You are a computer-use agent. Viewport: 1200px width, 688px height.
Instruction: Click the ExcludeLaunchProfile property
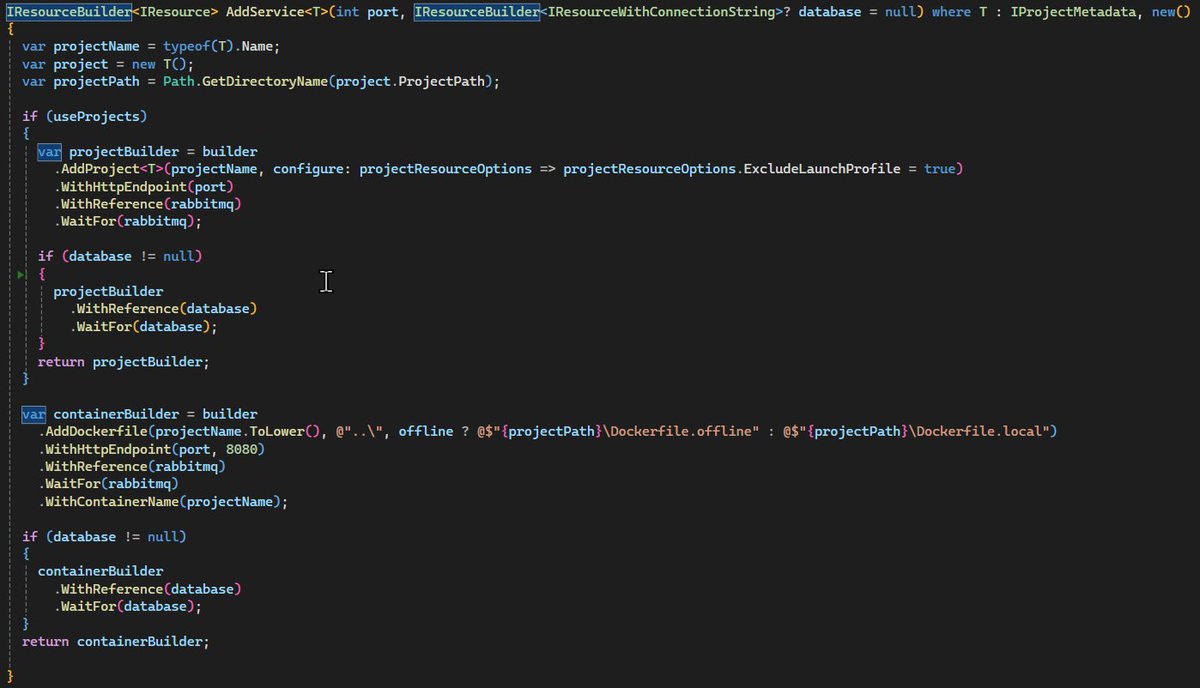(x=820, y=169)
